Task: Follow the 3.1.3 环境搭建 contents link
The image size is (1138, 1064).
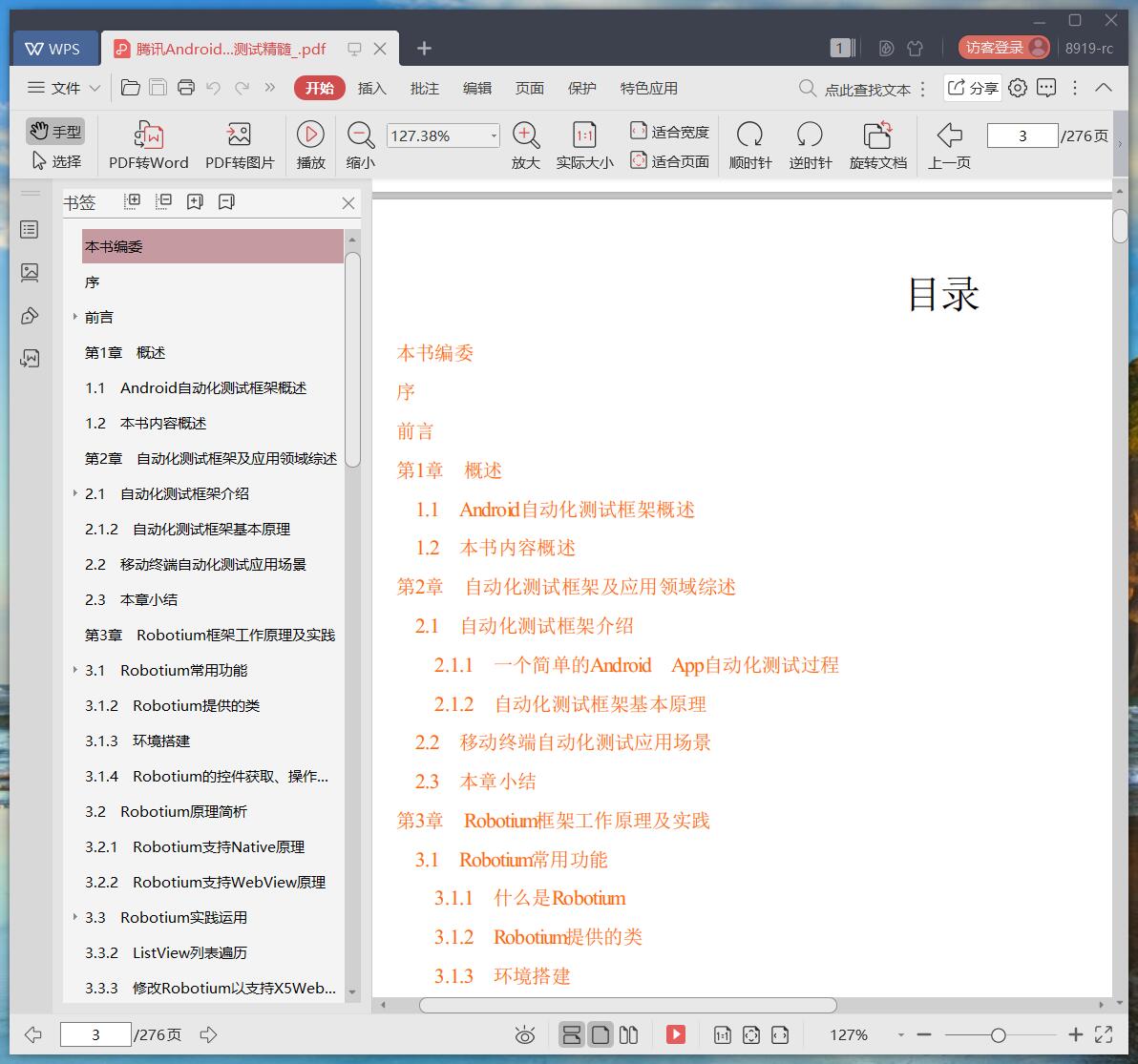Action: point(502,975)
